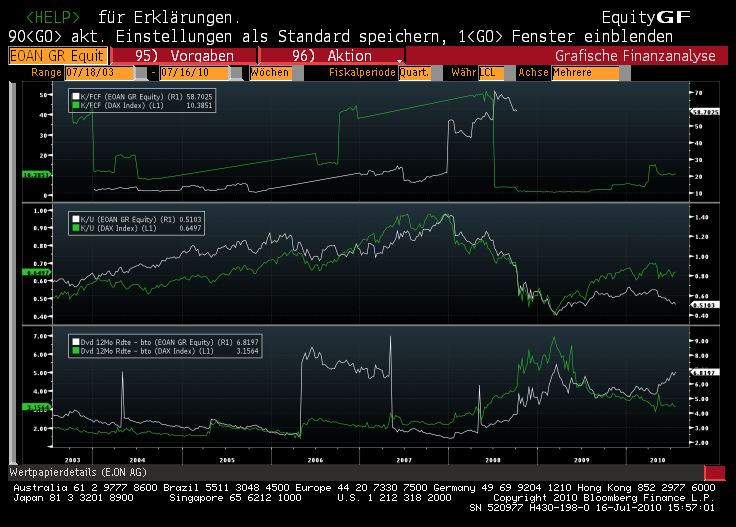Click the green 3.1564 left axis marker
This screenshot has height=527, width=736.
37,407
